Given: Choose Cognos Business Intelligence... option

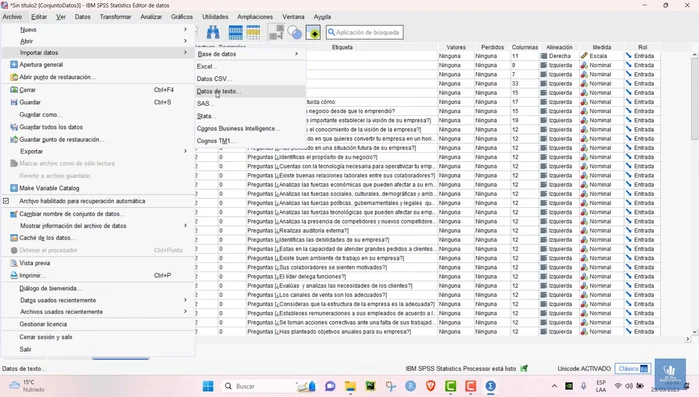Looking at the screenshot, I should pyautogui.click(x=251, y=128).
